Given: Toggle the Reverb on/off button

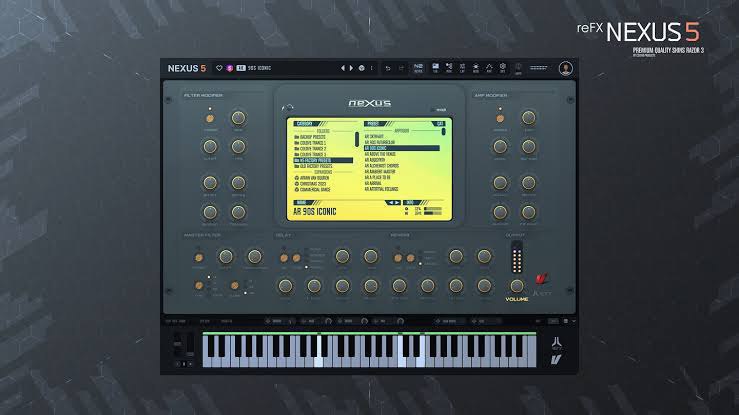Looking at the screenshot, I should [398, 258].
